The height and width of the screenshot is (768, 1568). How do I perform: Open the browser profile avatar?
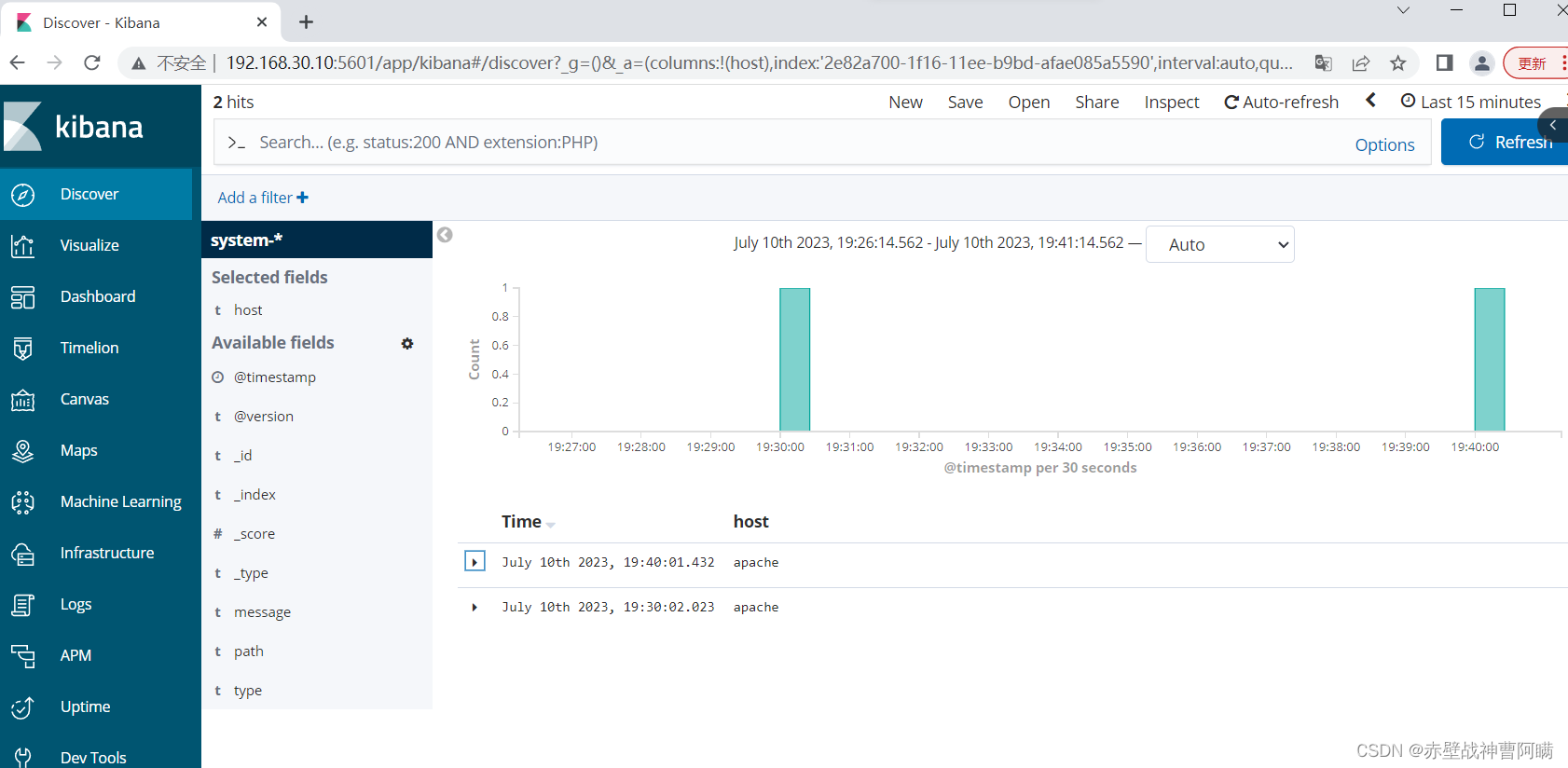[x=1481, y=63]
